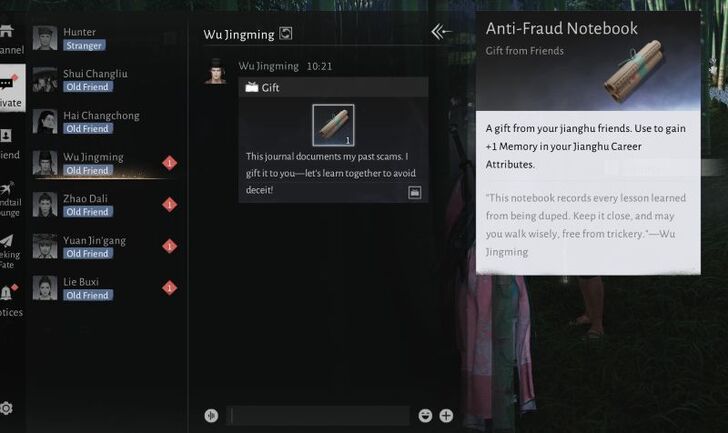Click the refresh icon beside Wu Jingming

(x=286, y=33)
